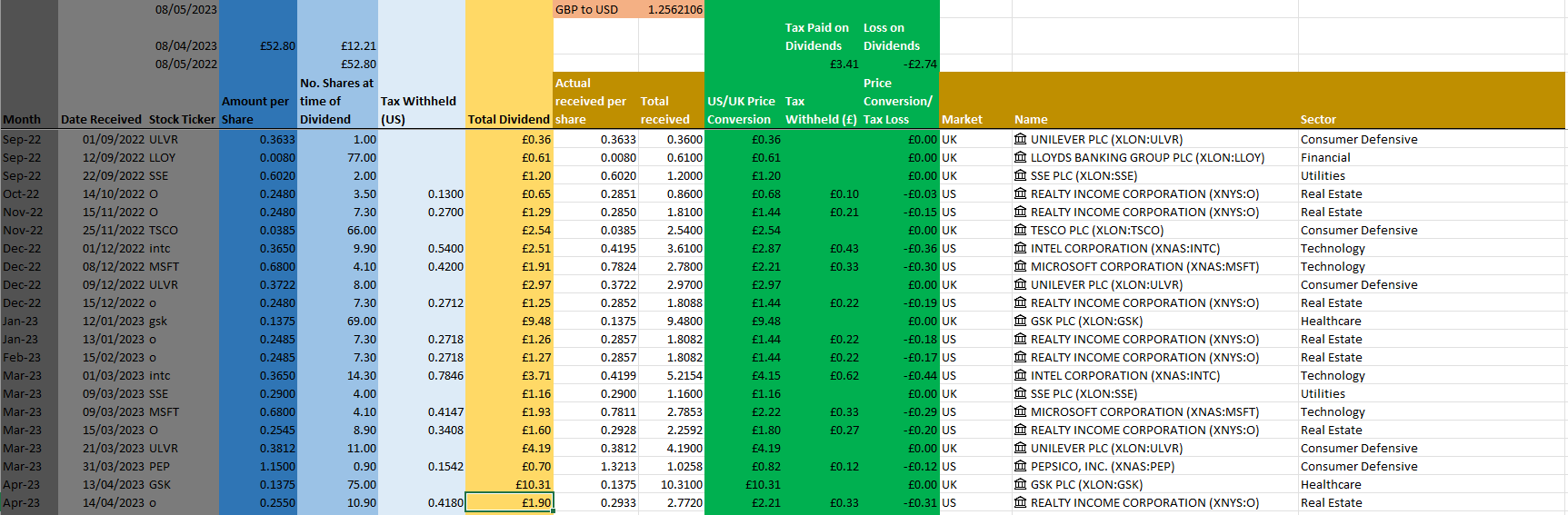Select the 1.2562106 exchange rate cell
This screenshot has height=515, width=1568.
[x=671, y=9]
